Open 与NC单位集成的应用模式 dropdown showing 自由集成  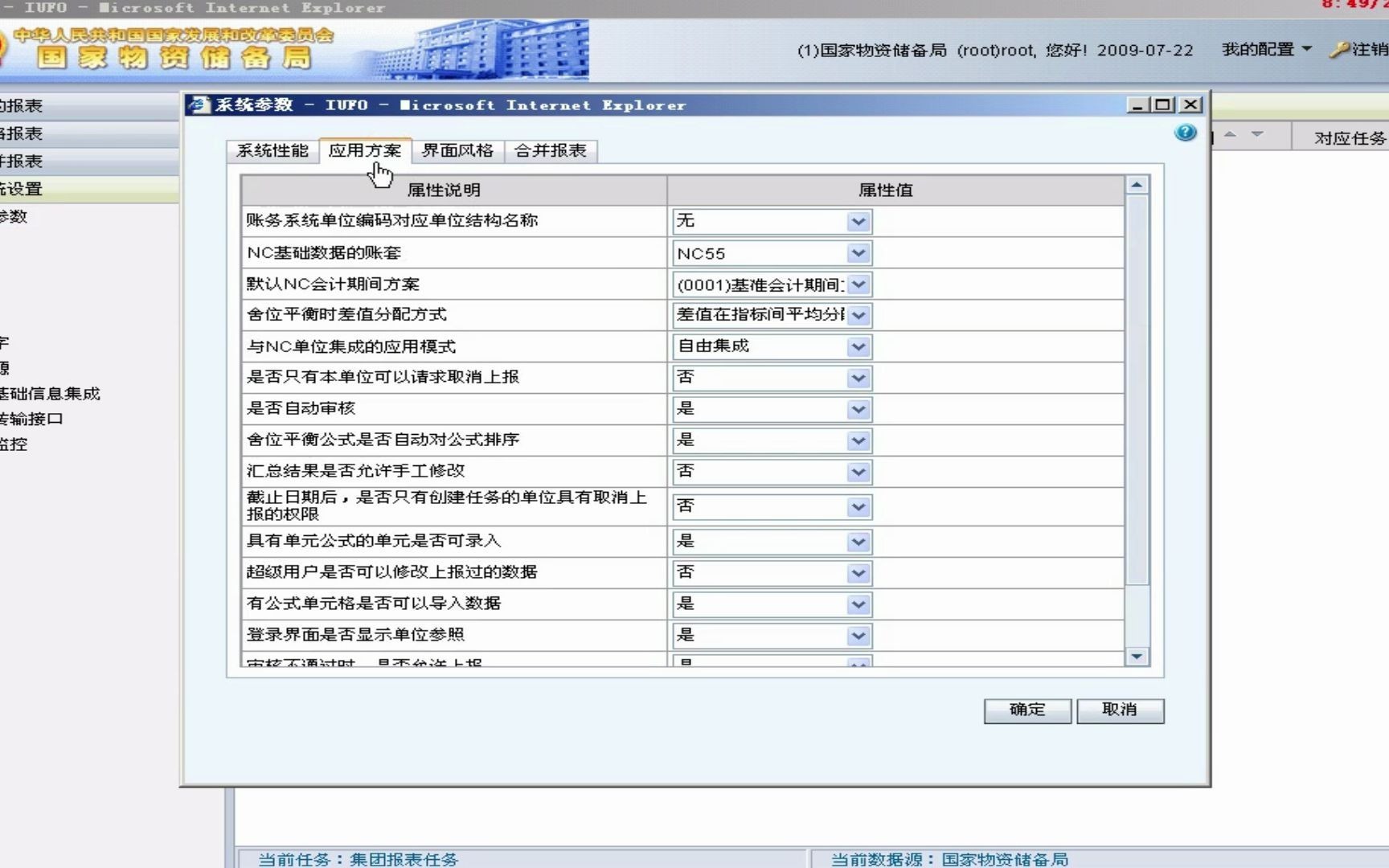(x=858, y=346)
